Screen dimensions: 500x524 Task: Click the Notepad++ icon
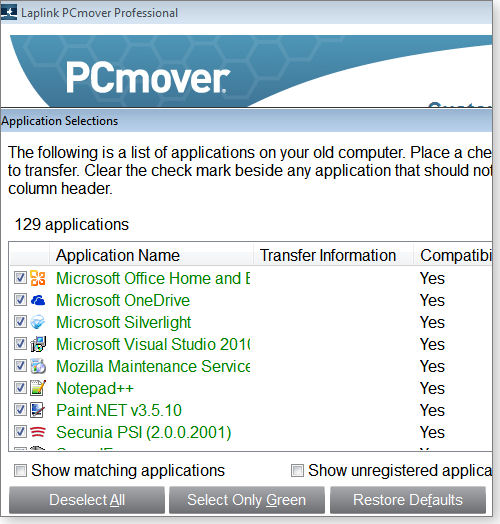[38, 388]
